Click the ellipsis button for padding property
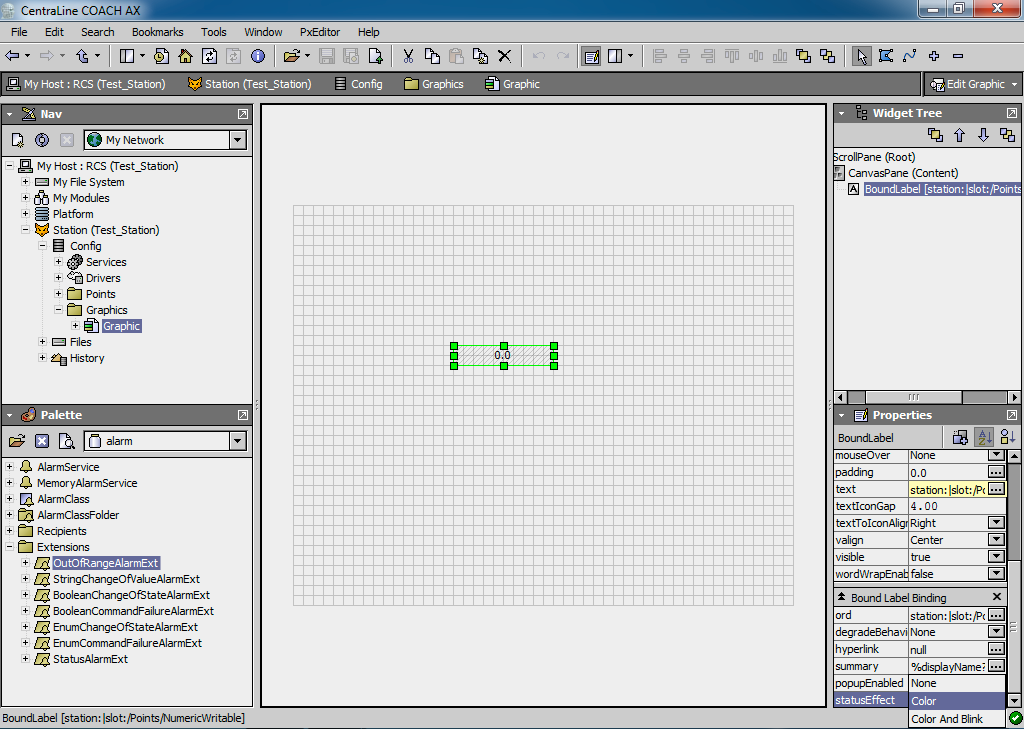1024x729 pixels. coord(996,472)
